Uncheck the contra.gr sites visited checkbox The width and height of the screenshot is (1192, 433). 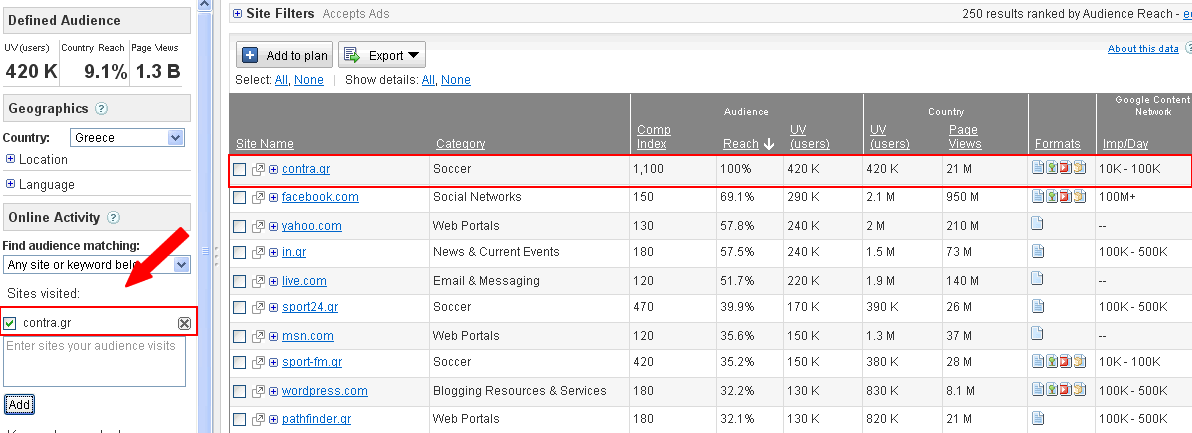(x=10, y=324)
